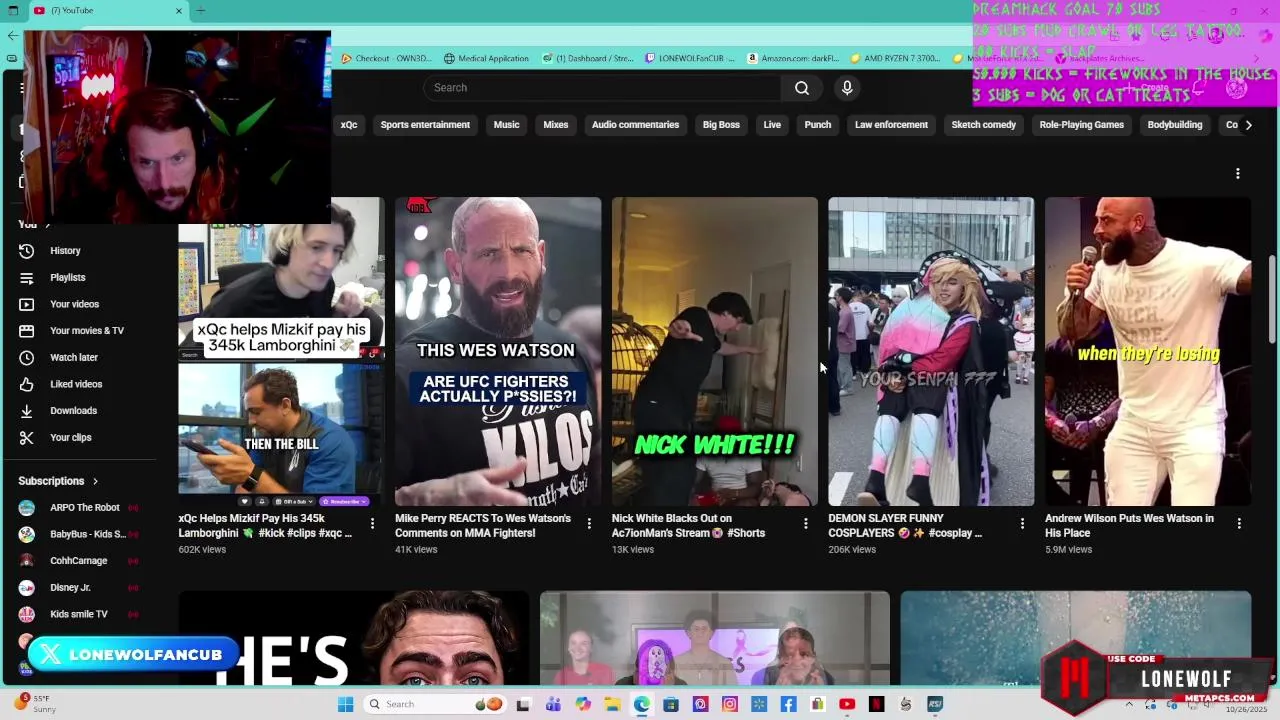Open the LONEWOLFanCUB bookmark
Screen dimensions: 1280x720
pyautogui.click(x=690, y=58)
